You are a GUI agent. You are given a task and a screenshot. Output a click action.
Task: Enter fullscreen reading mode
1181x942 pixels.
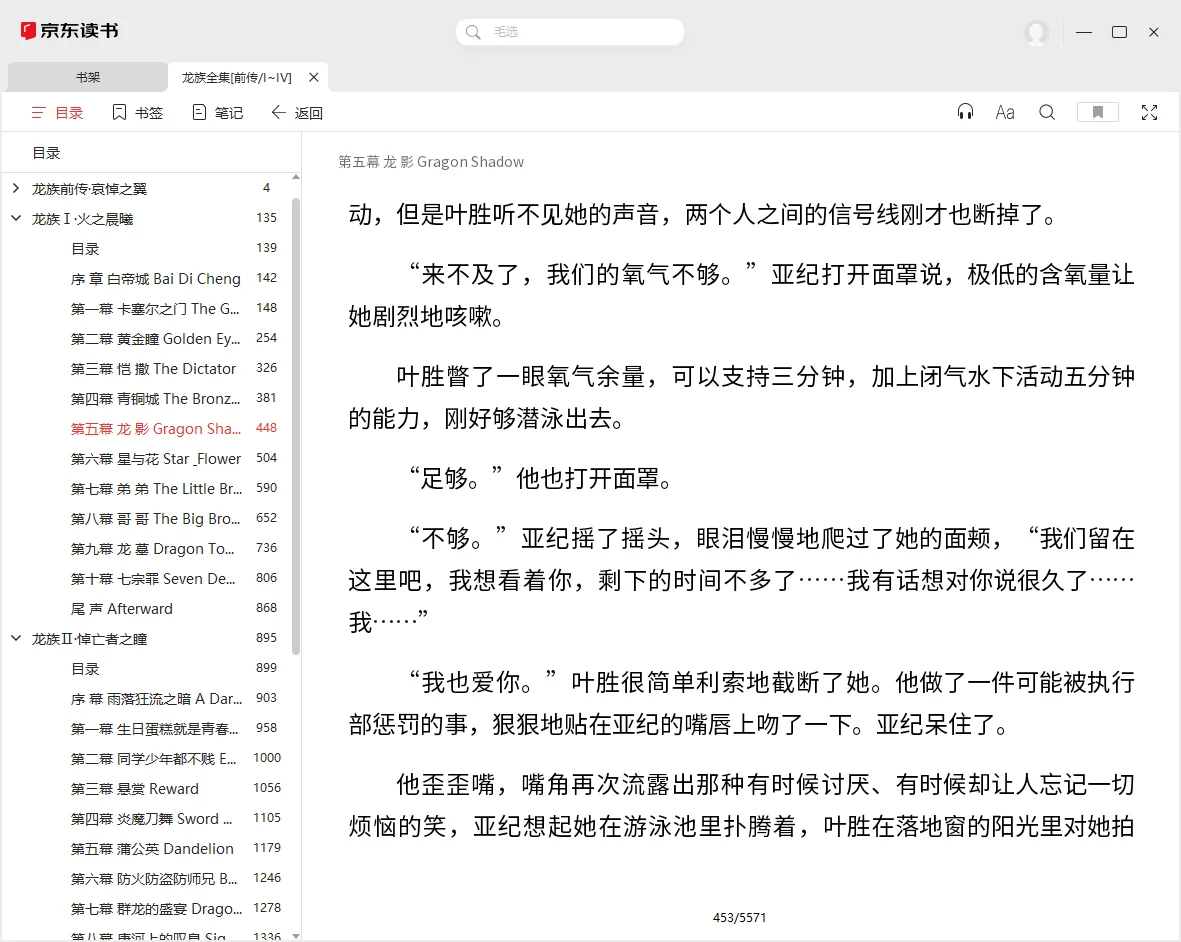pyautogui.click(x=1149, y=112)
